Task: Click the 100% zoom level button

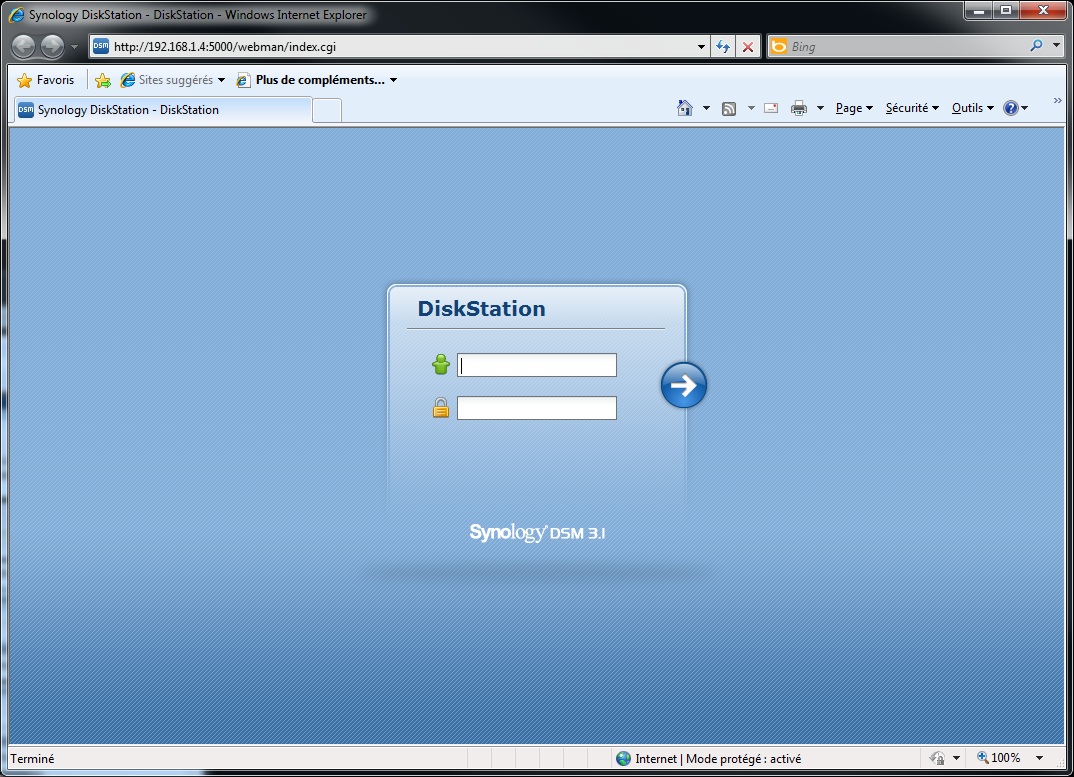Action: 999,758
